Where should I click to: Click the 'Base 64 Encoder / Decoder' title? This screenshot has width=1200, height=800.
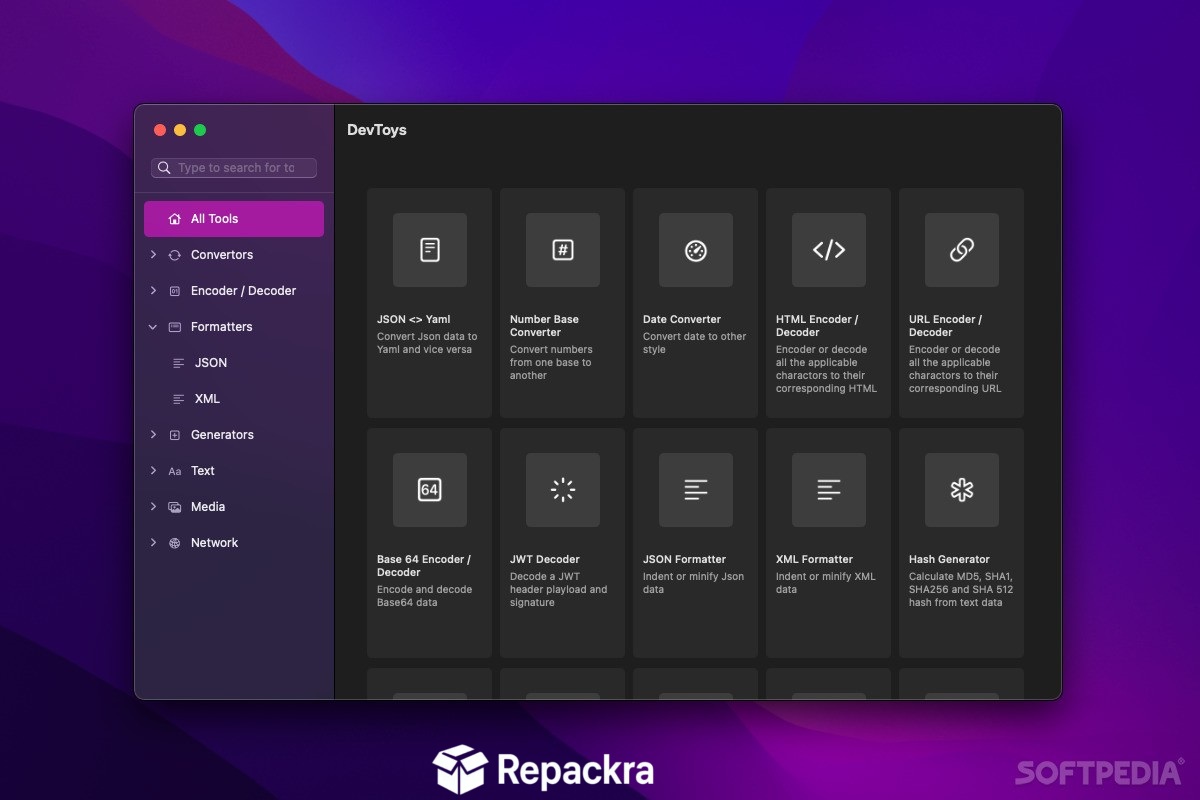click(x=424, y=566)
